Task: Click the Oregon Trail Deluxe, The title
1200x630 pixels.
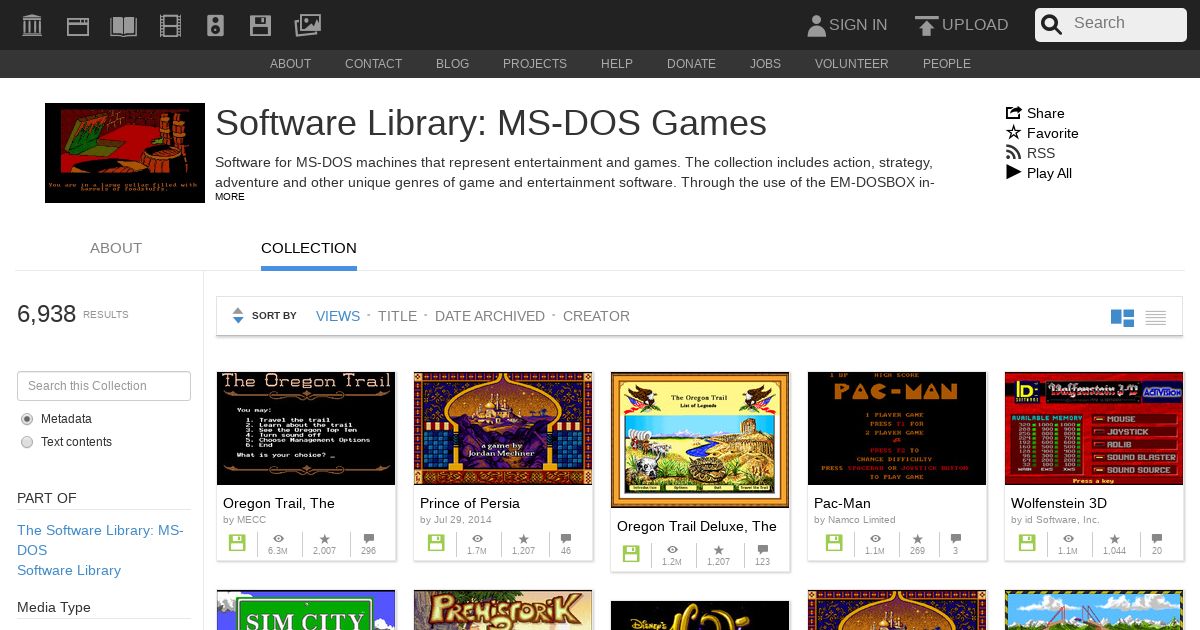Action: pos(697,526)
